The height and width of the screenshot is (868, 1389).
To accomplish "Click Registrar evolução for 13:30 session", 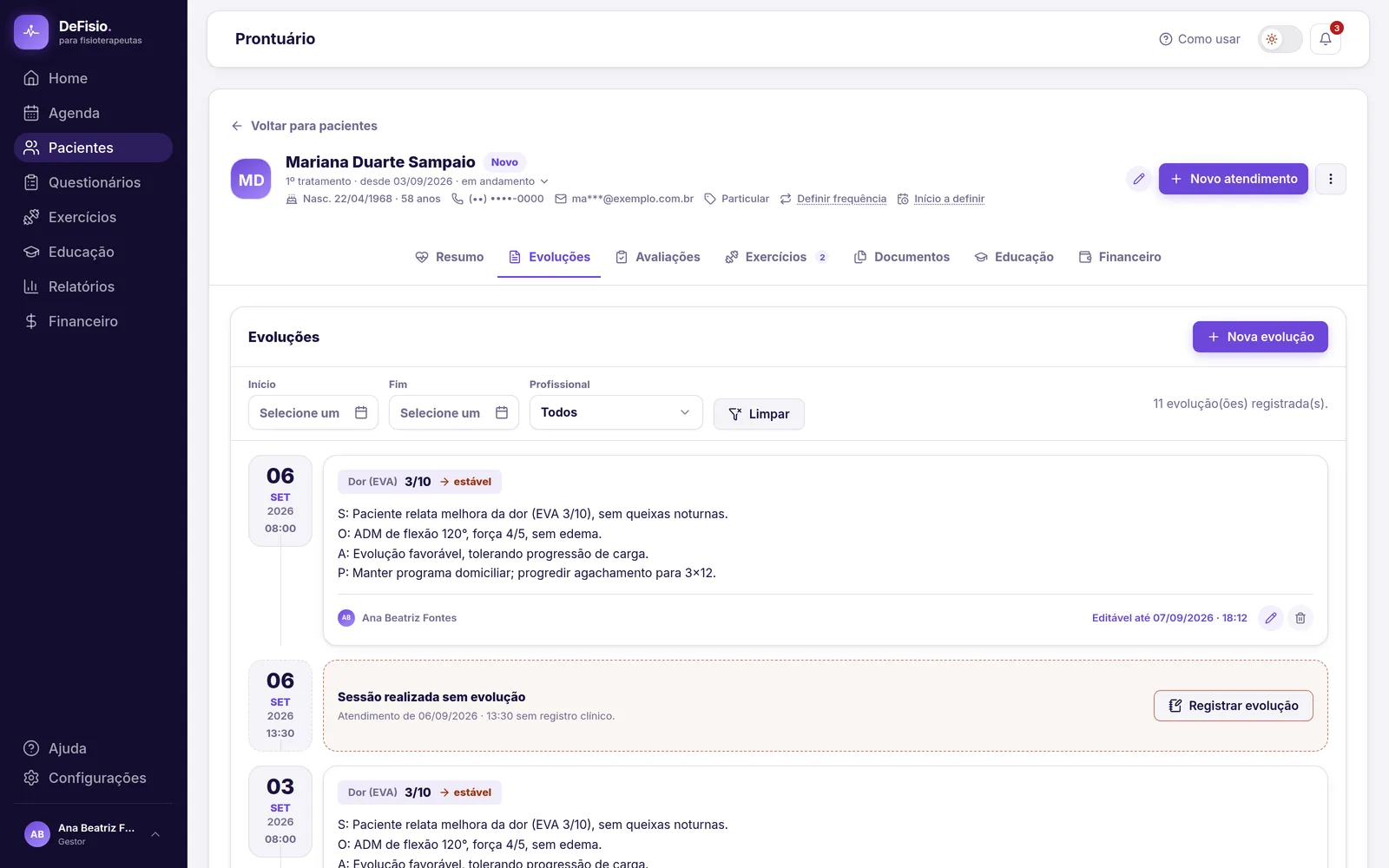I will [1234, 706].
